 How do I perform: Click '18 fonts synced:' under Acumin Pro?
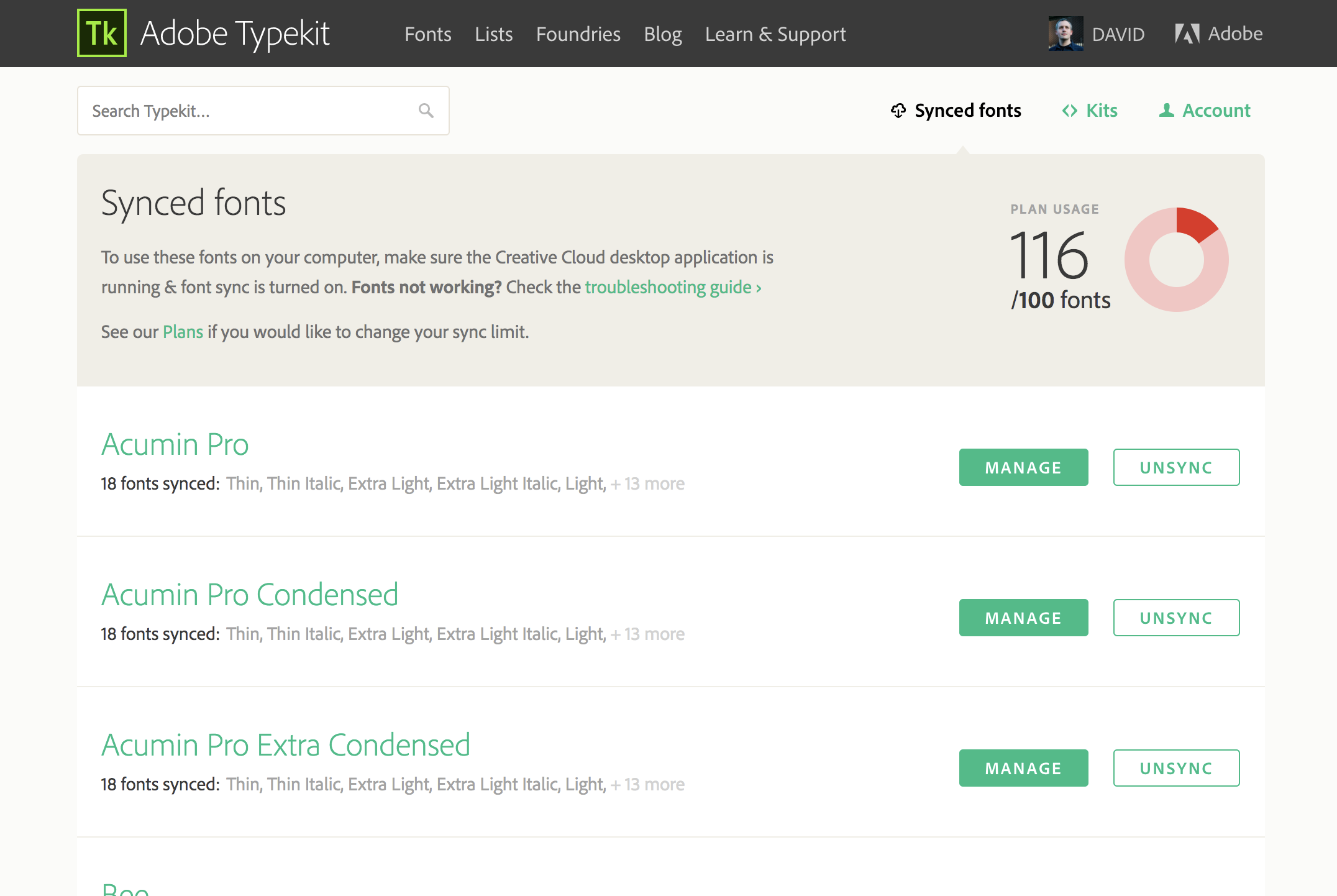pyautogui.click(x=160, y=483)
